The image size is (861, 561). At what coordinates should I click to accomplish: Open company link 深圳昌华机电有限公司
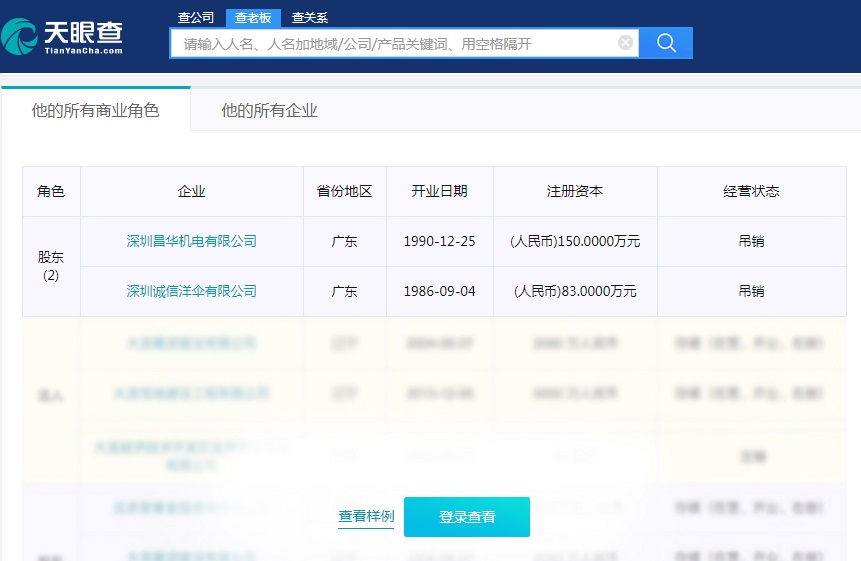pyautogui.click(x=192, y=241)
